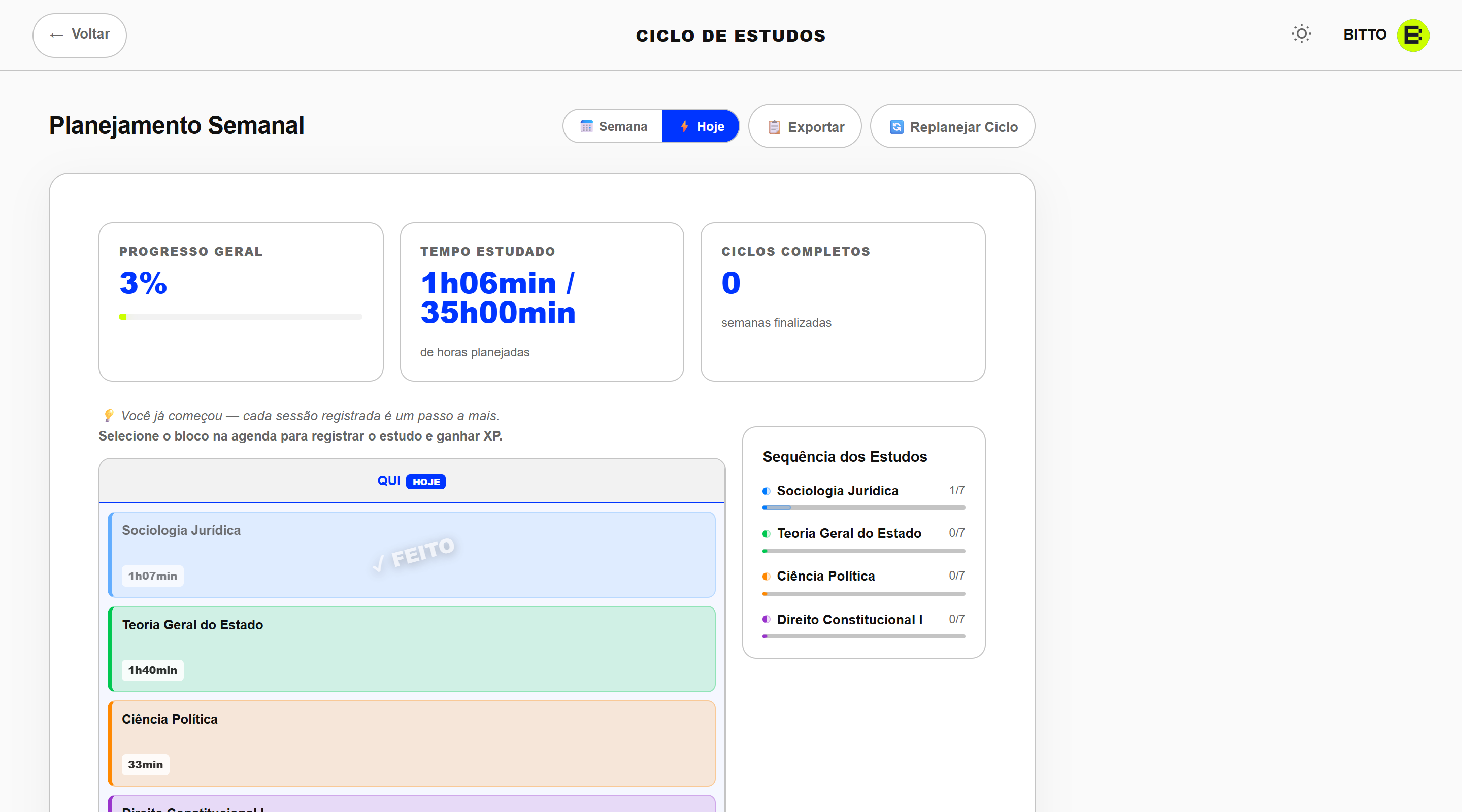1462x812 pixels.
Task: Click Ciência Política in Sequência dos Estudos
Action: tap(826, 576)
